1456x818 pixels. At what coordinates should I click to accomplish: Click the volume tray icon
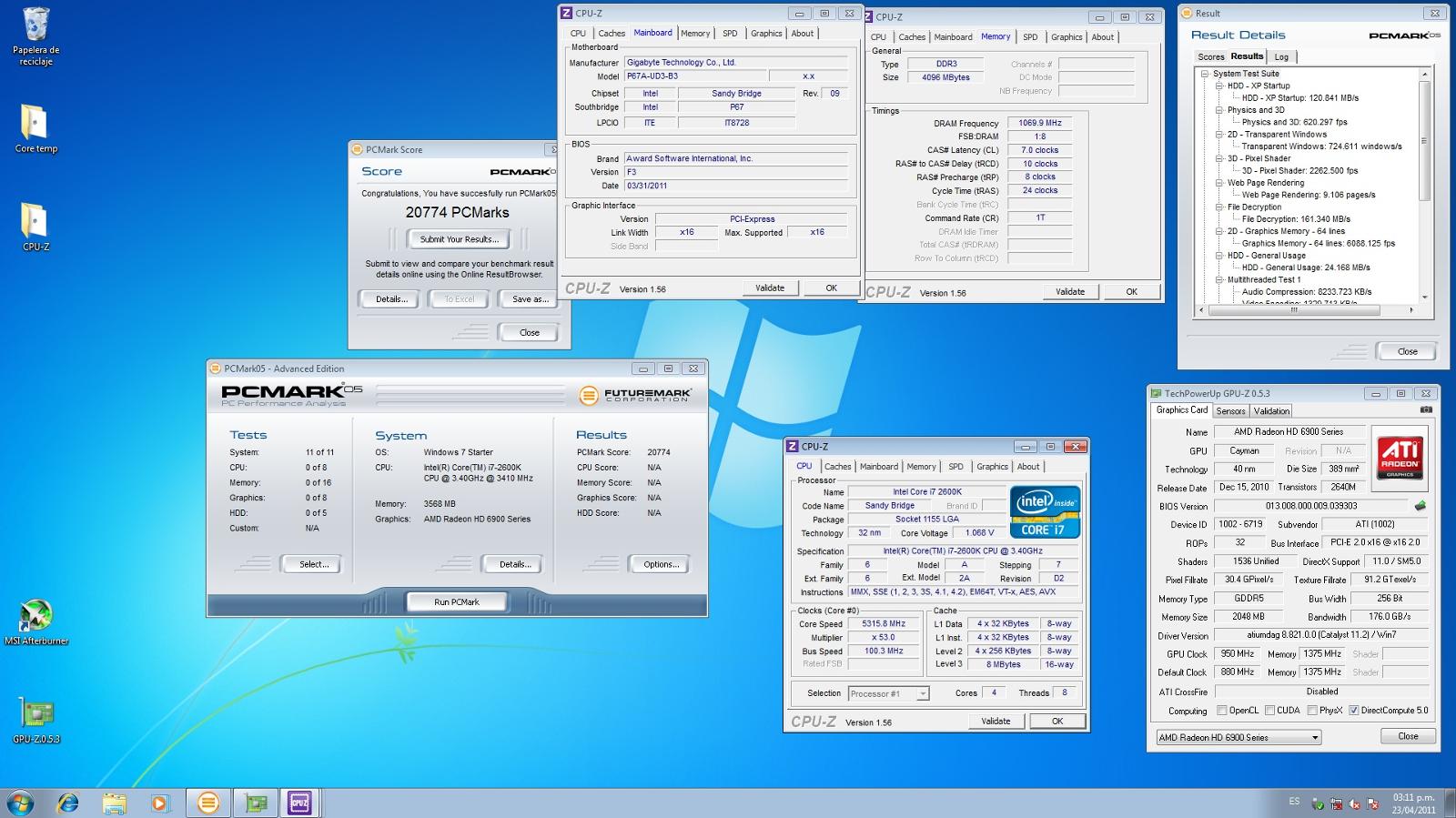[1355, 804]
